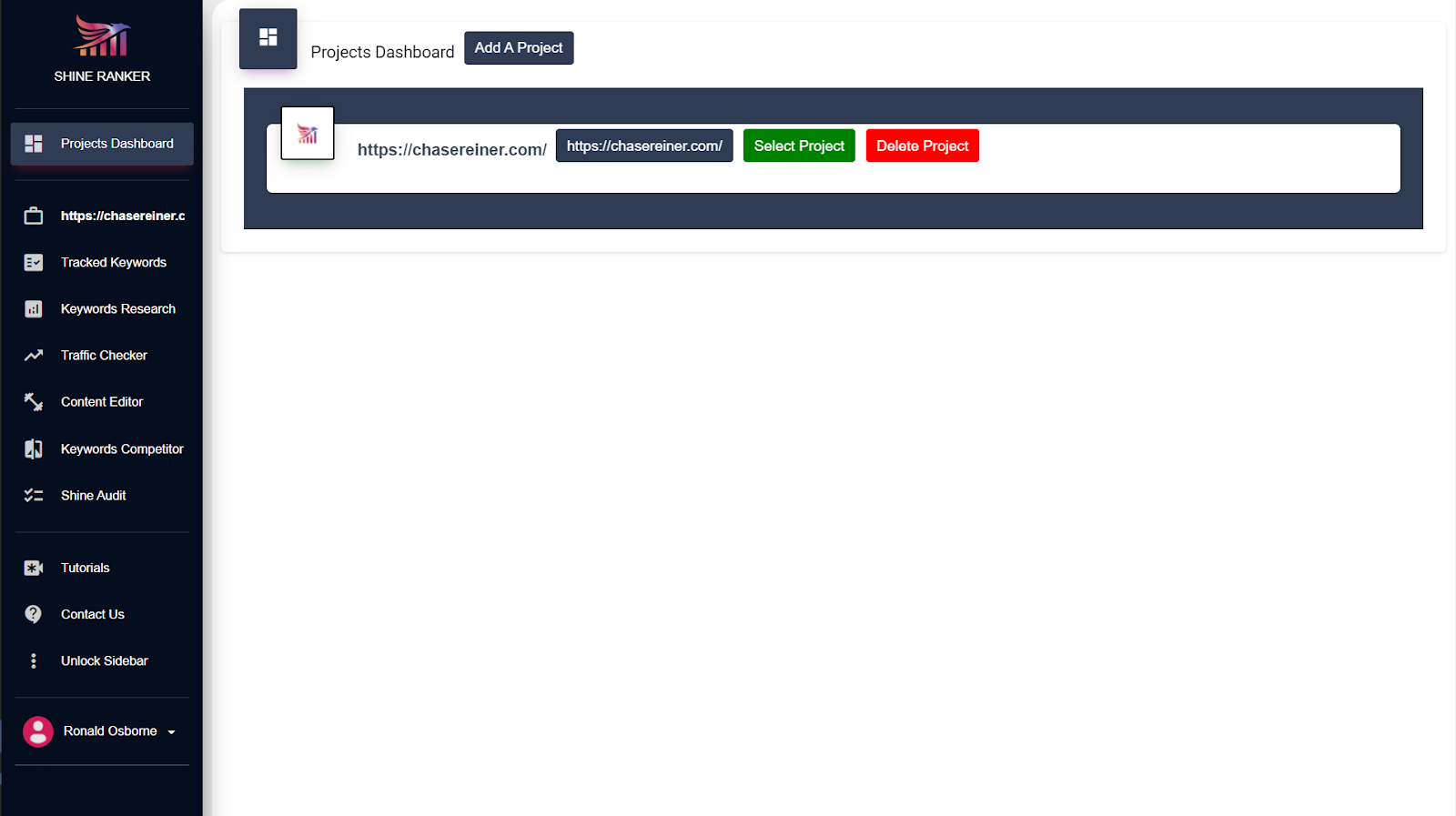
Task: Click the https://chasereiner.com/ project title text
Action: (x=452, y=150)
